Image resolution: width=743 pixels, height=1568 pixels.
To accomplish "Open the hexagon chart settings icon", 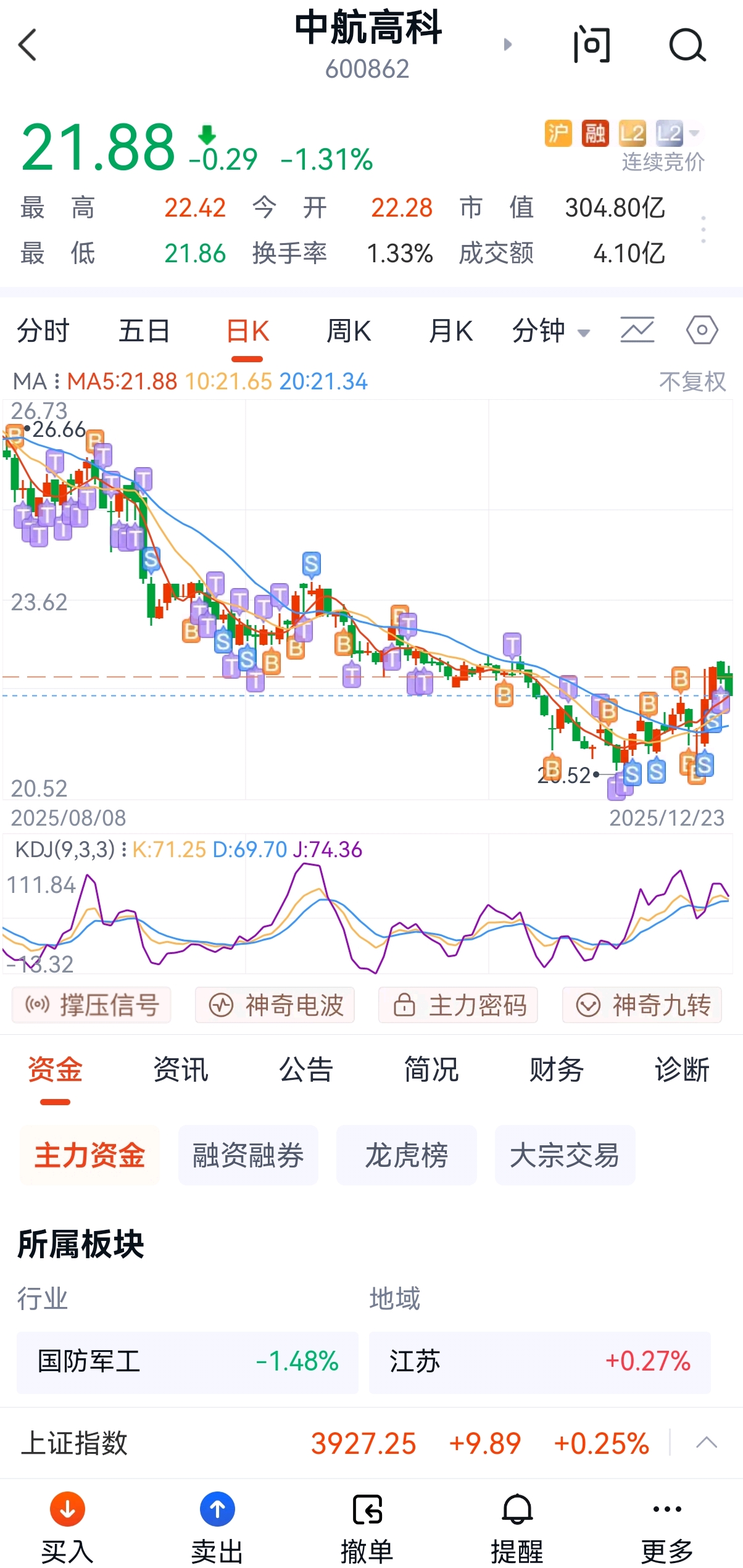I will click(702, 330).
